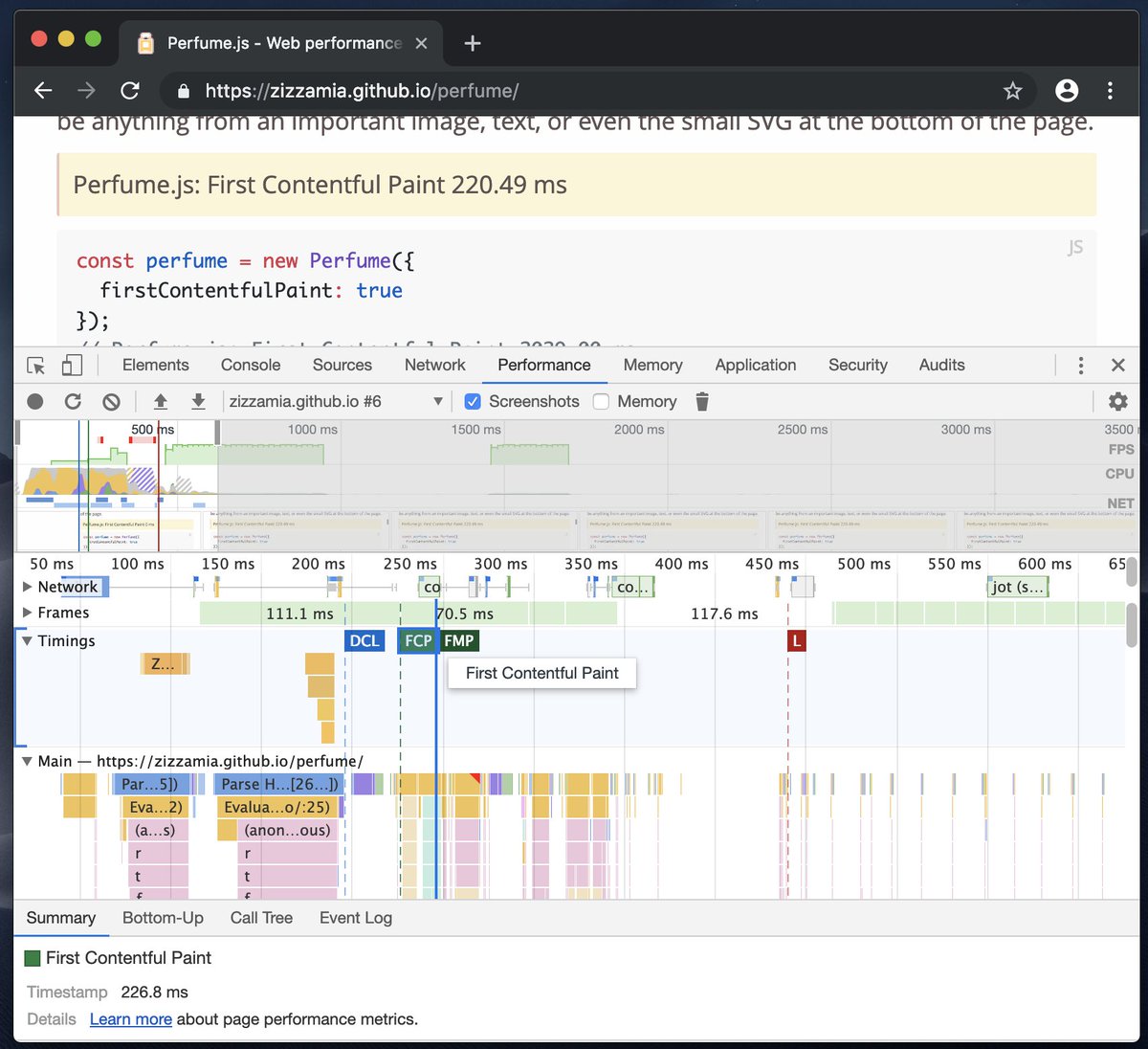Switch to the Bottom-Up tab

coord(163,918)
